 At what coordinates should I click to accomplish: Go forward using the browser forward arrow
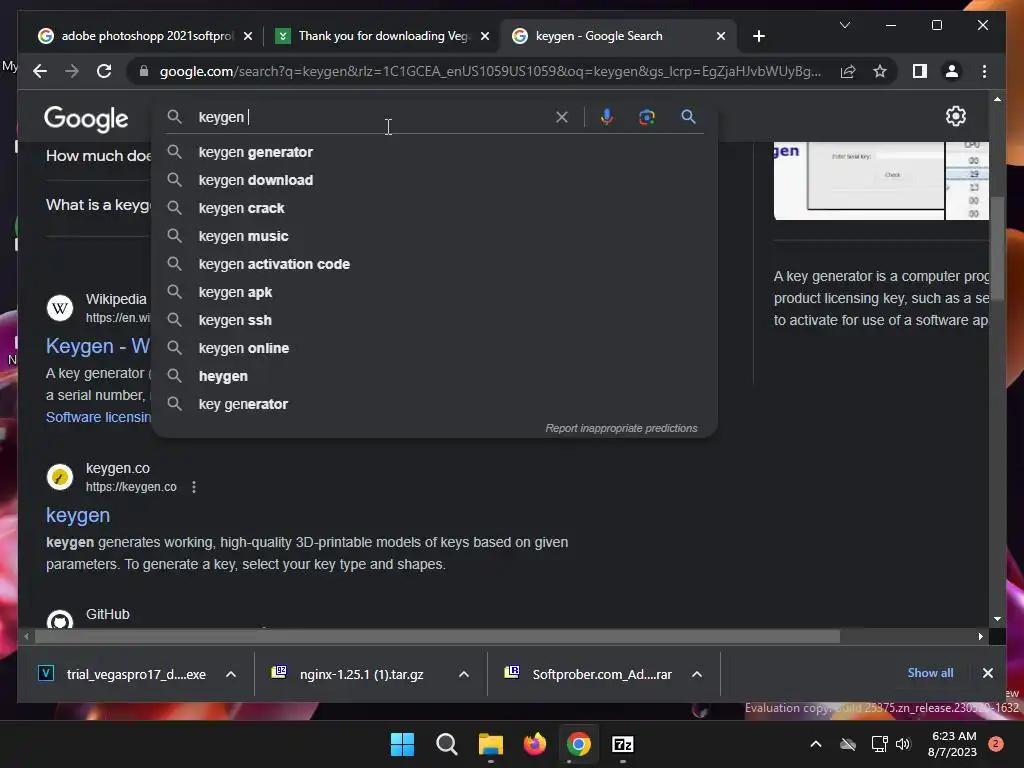pos(72,71)
